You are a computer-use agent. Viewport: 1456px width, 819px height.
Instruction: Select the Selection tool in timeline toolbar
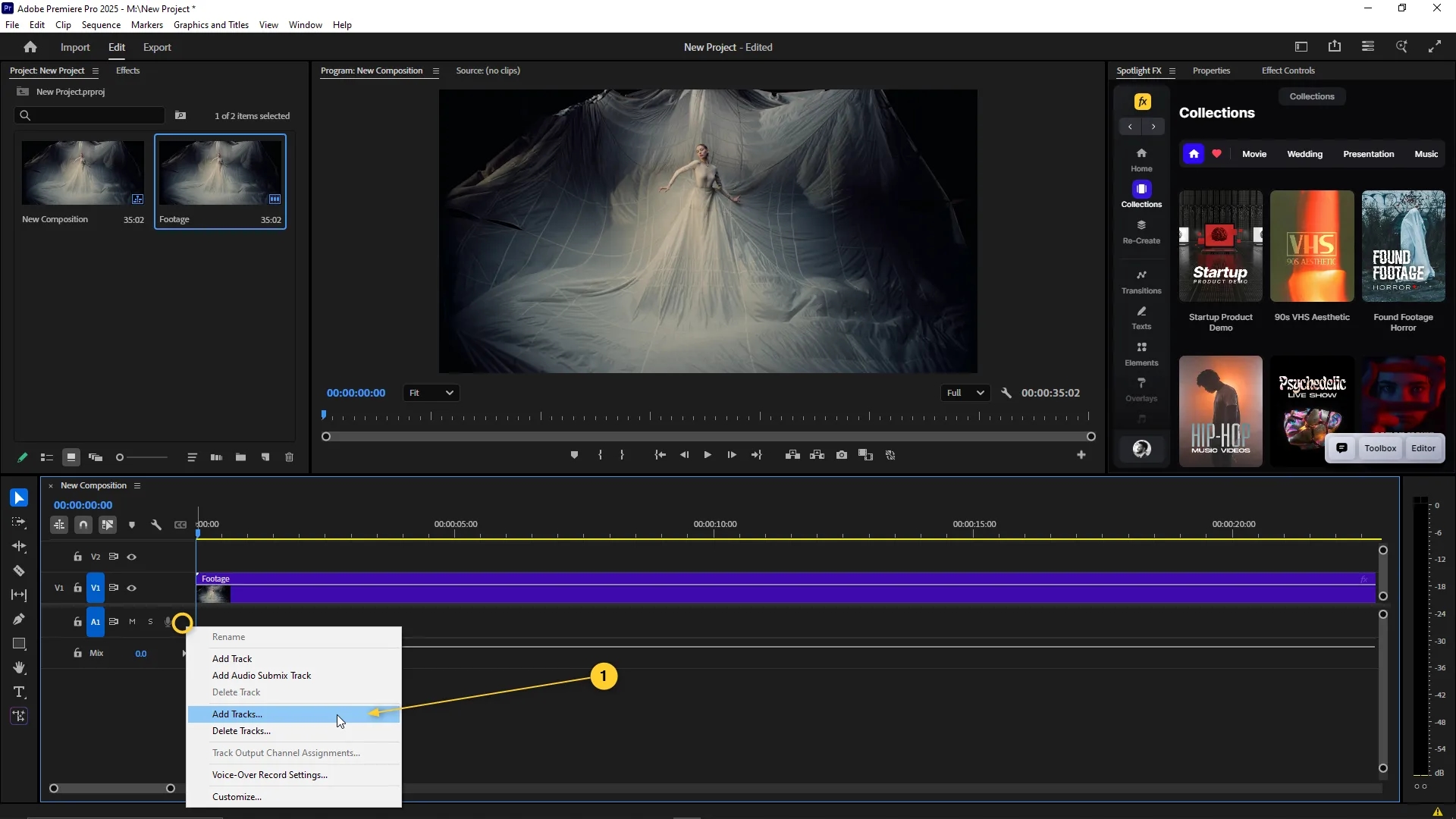point(19,497)
